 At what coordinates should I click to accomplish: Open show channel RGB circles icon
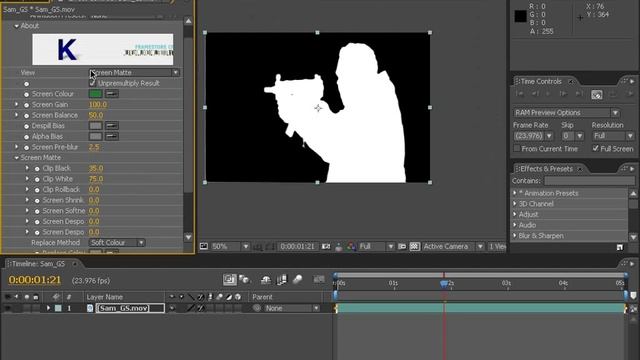click(351, 247)
